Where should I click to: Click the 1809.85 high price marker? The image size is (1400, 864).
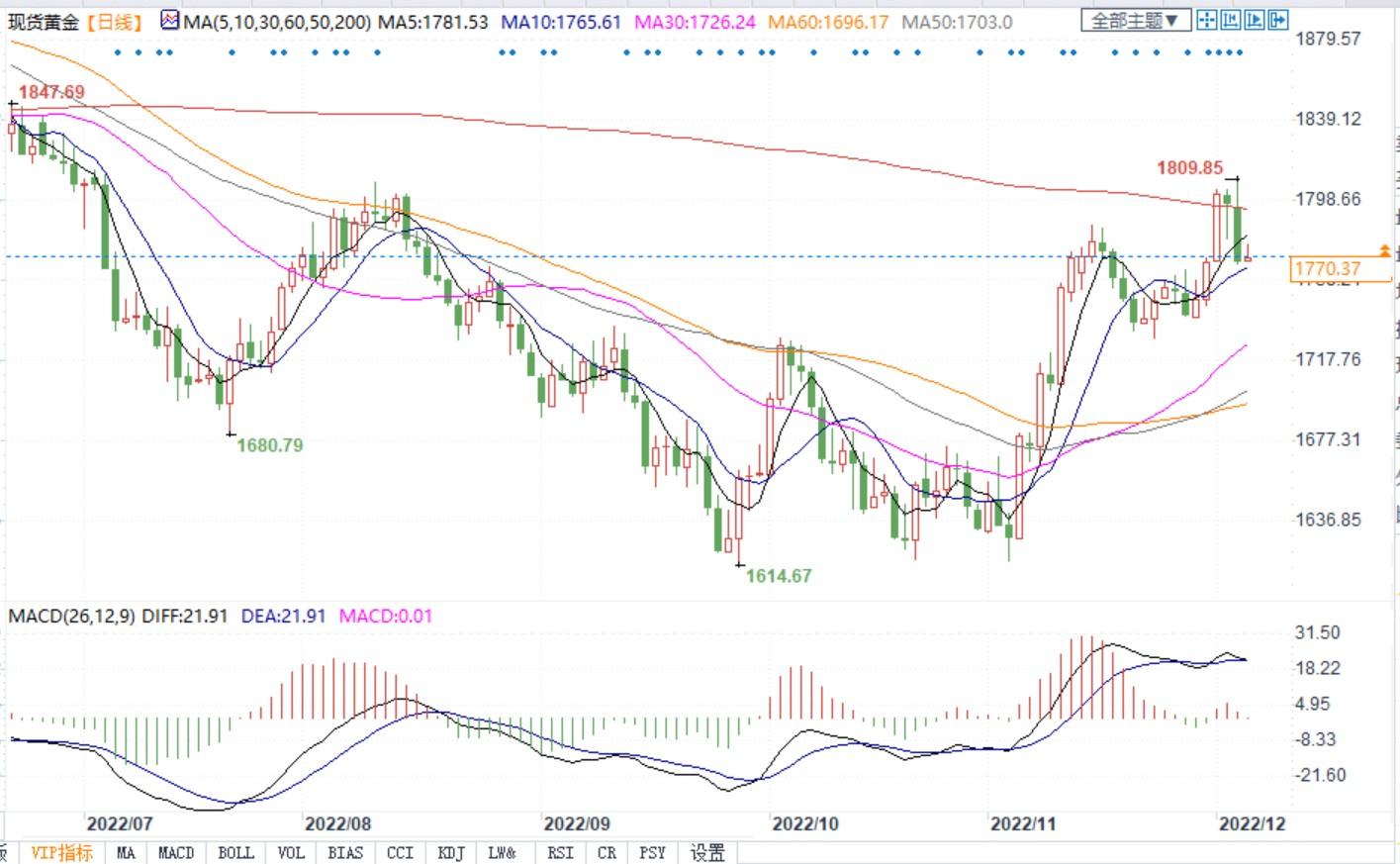1189,168
